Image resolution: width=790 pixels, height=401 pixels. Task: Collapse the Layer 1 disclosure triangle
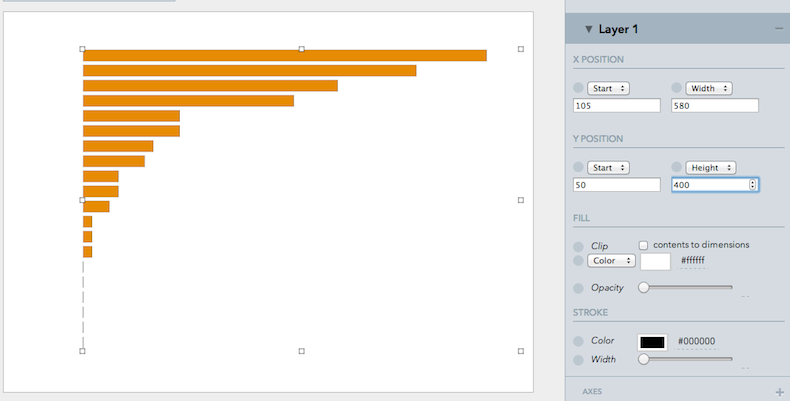pos(588,29)
